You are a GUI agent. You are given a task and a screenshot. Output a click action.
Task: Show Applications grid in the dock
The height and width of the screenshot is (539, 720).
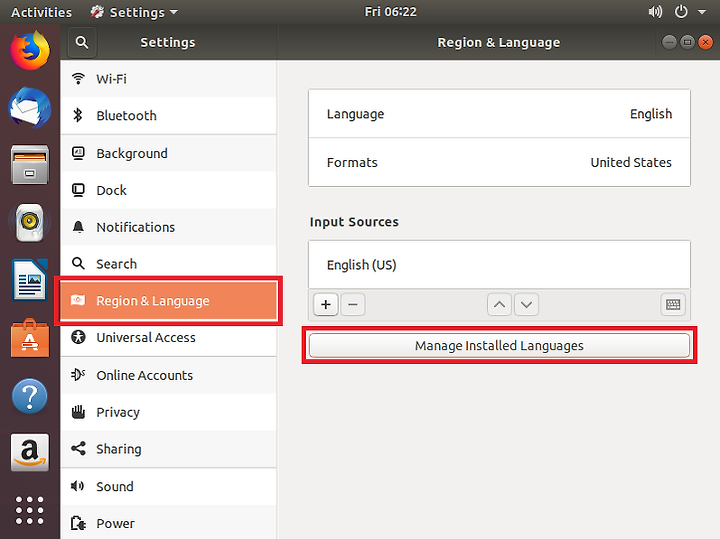(x=30, y=510)
